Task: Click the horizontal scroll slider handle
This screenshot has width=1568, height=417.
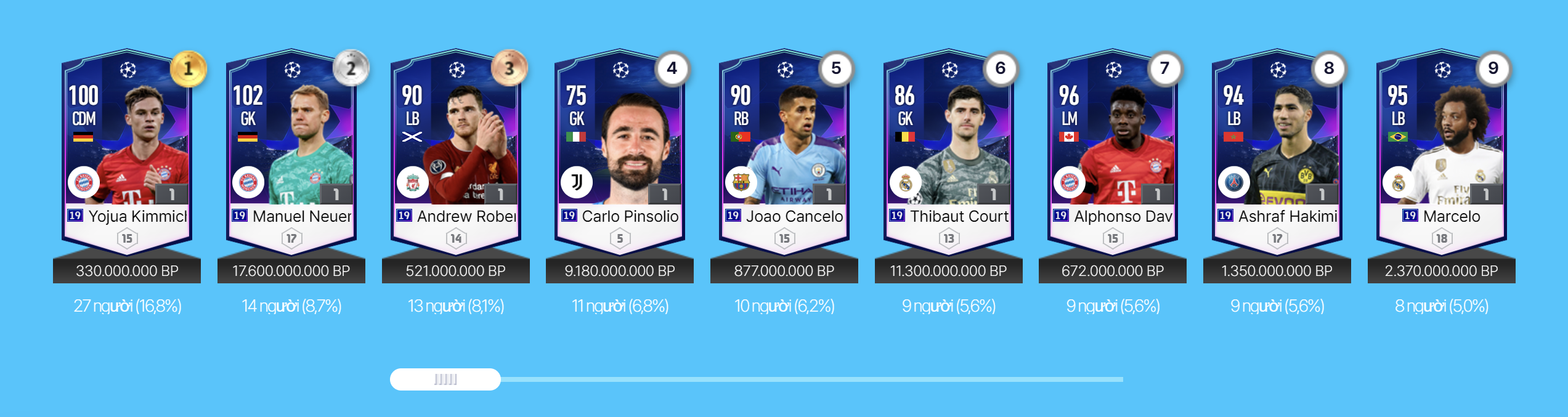Action: click(x=445, y=379)
